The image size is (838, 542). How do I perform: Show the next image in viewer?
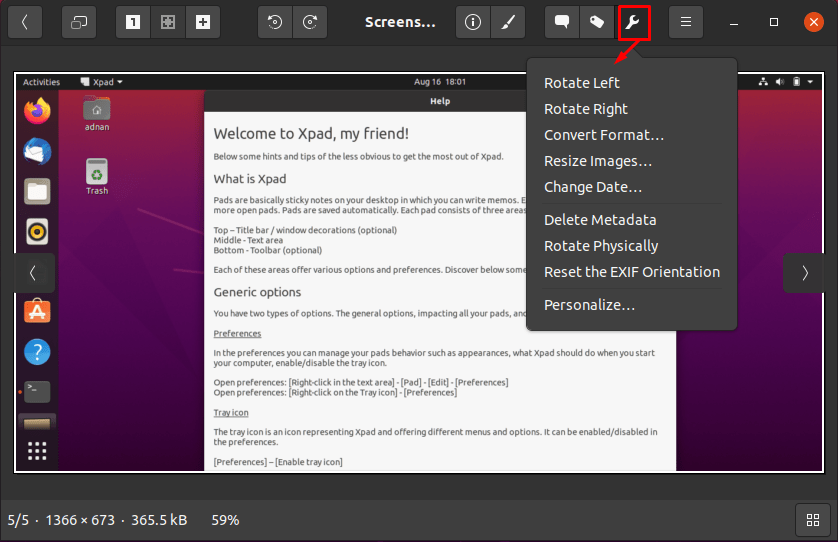pyautogui.click(x=804, y=273)
